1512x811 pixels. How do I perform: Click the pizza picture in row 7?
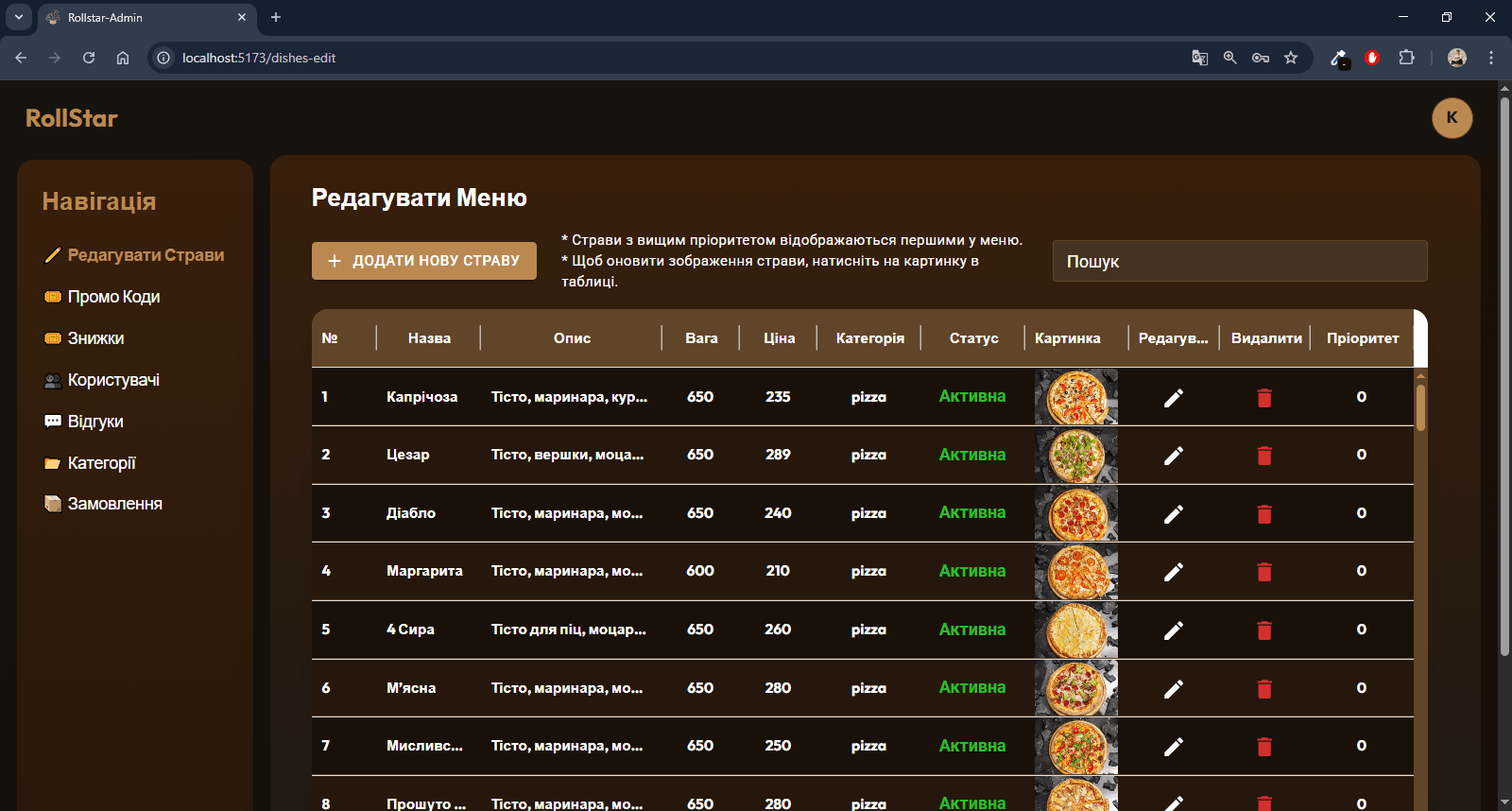(x=1076, y=746)
